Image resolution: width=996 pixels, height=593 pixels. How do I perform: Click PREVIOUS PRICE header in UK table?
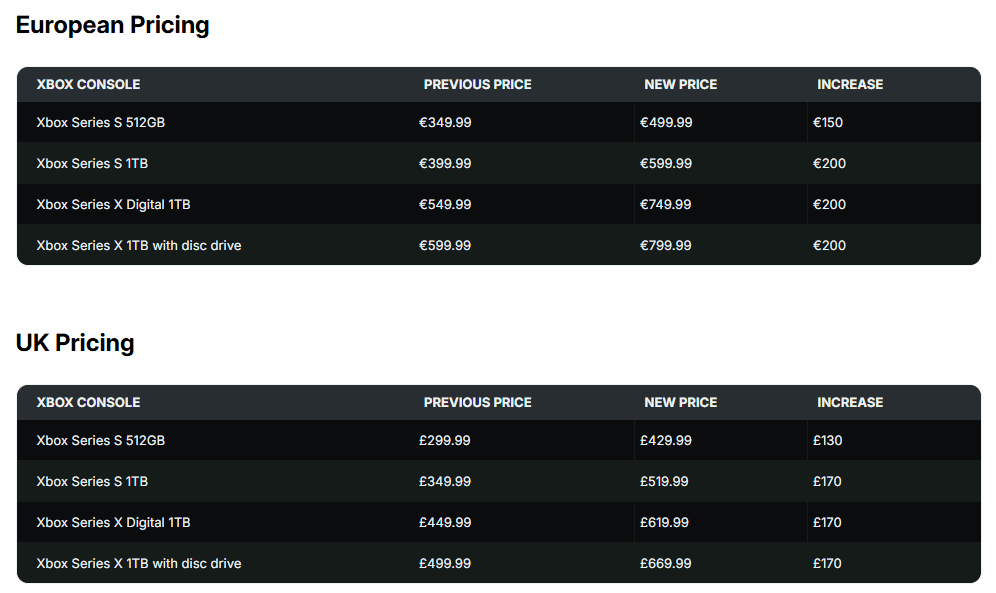point(478,403)
